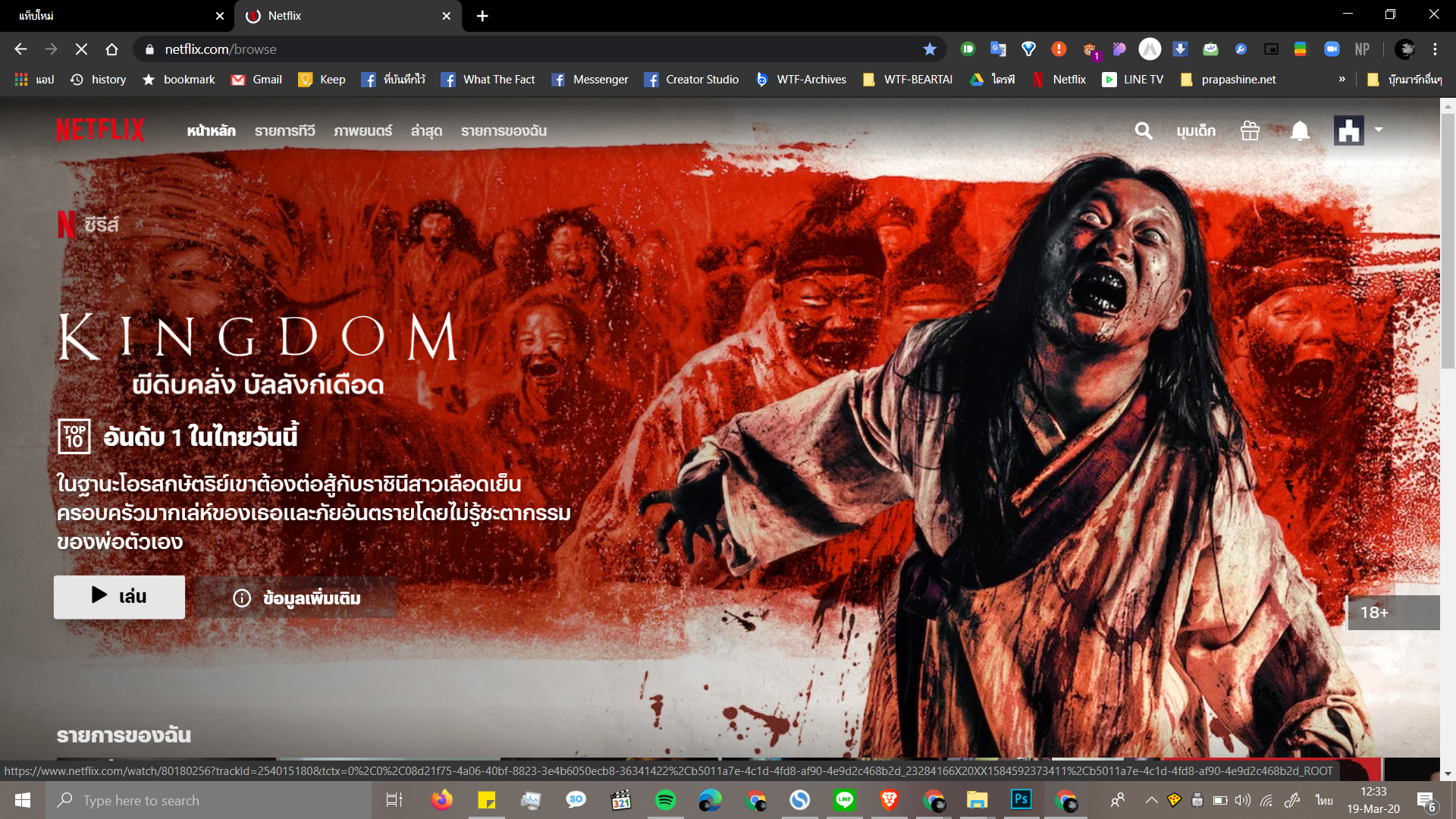Open the มุมเด็ก kids section

(1196, 131)
